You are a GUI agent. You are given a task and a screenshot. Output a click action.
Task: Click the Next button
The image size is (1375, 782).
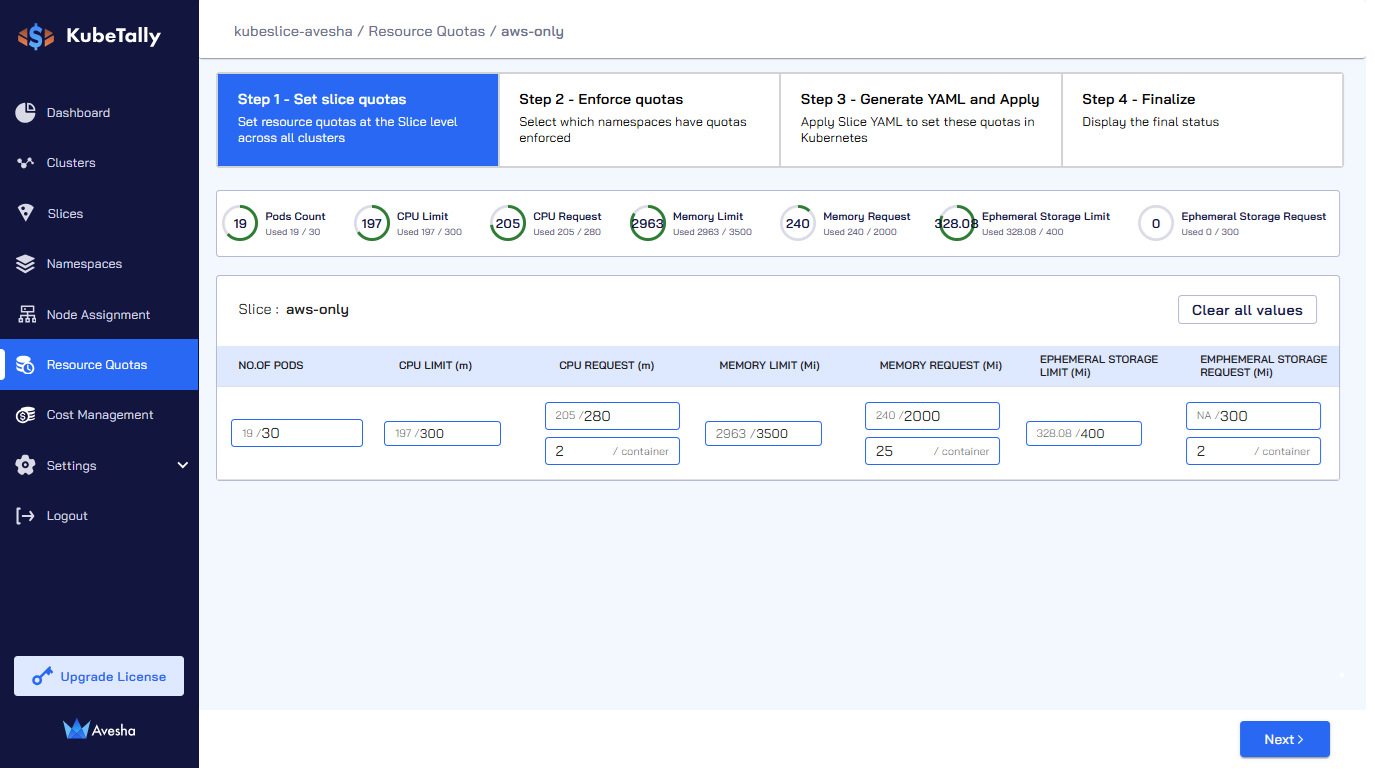[1284, 739]
